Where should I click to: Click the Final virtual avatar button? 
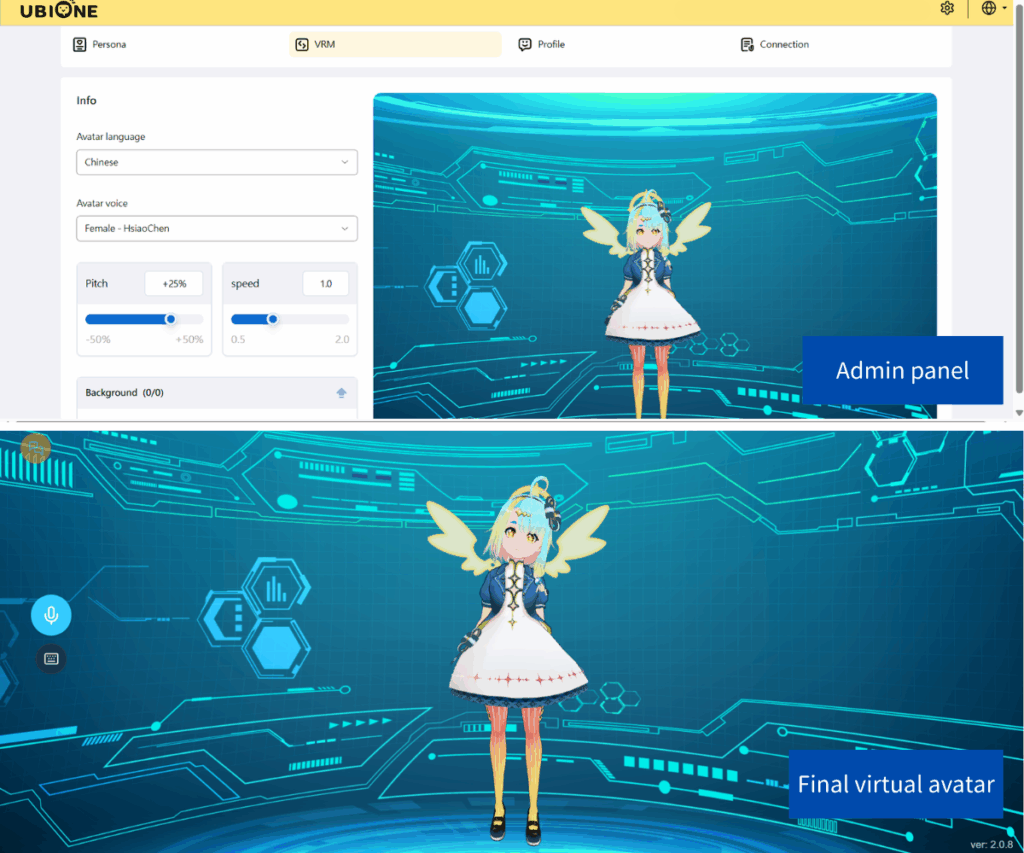click(895, 783)
